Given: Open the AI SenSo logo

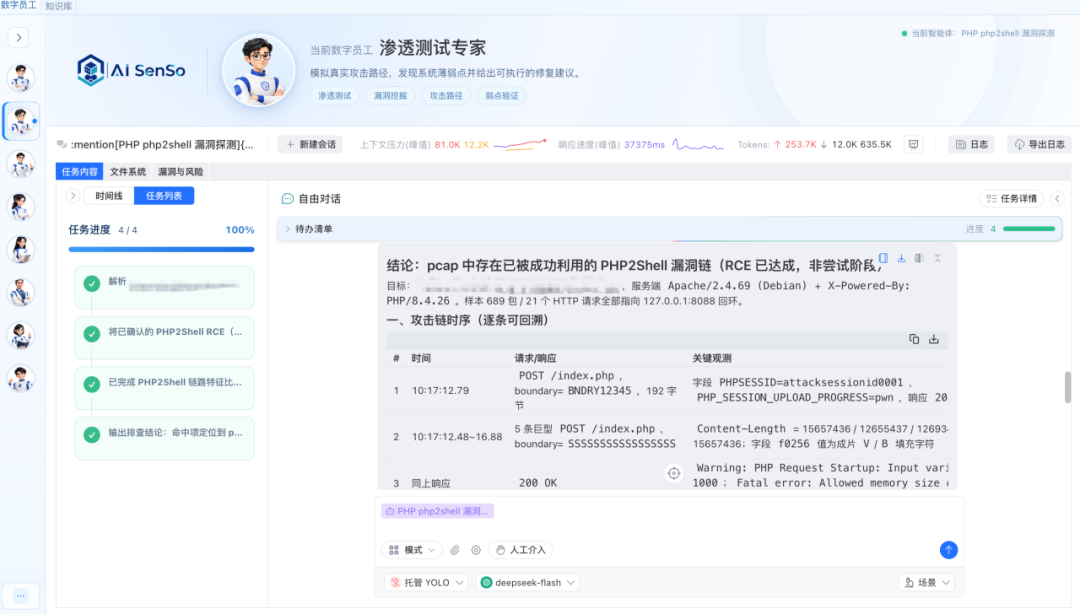Looking at the screenshot, I should (131, 70).
